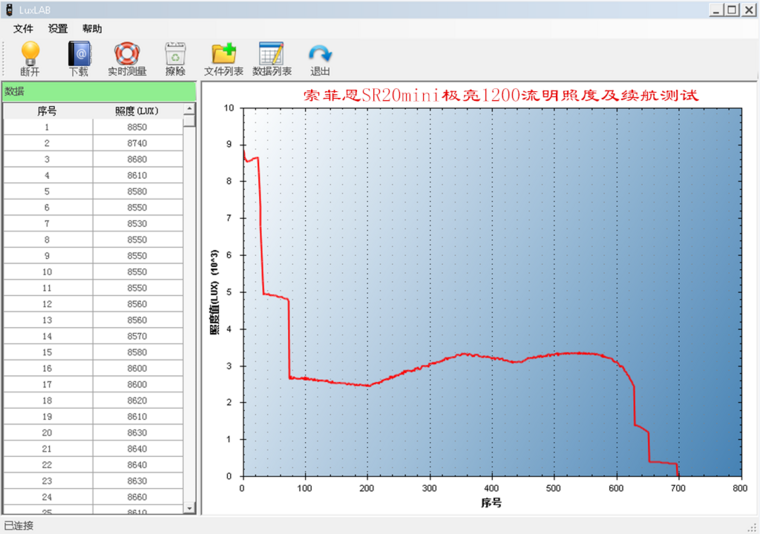Open the 帮助 menu

[x=92, y=29]
